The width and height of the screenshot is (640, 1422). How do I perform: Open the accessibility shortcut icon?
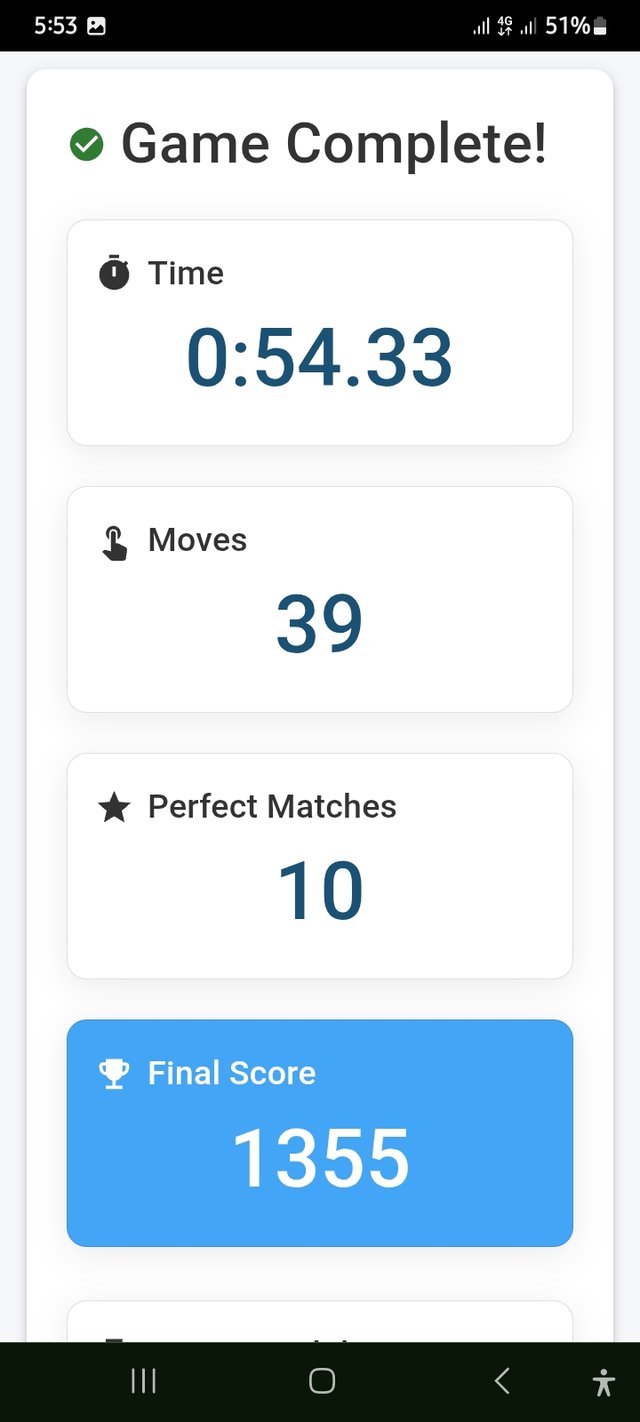(603, 1382)
